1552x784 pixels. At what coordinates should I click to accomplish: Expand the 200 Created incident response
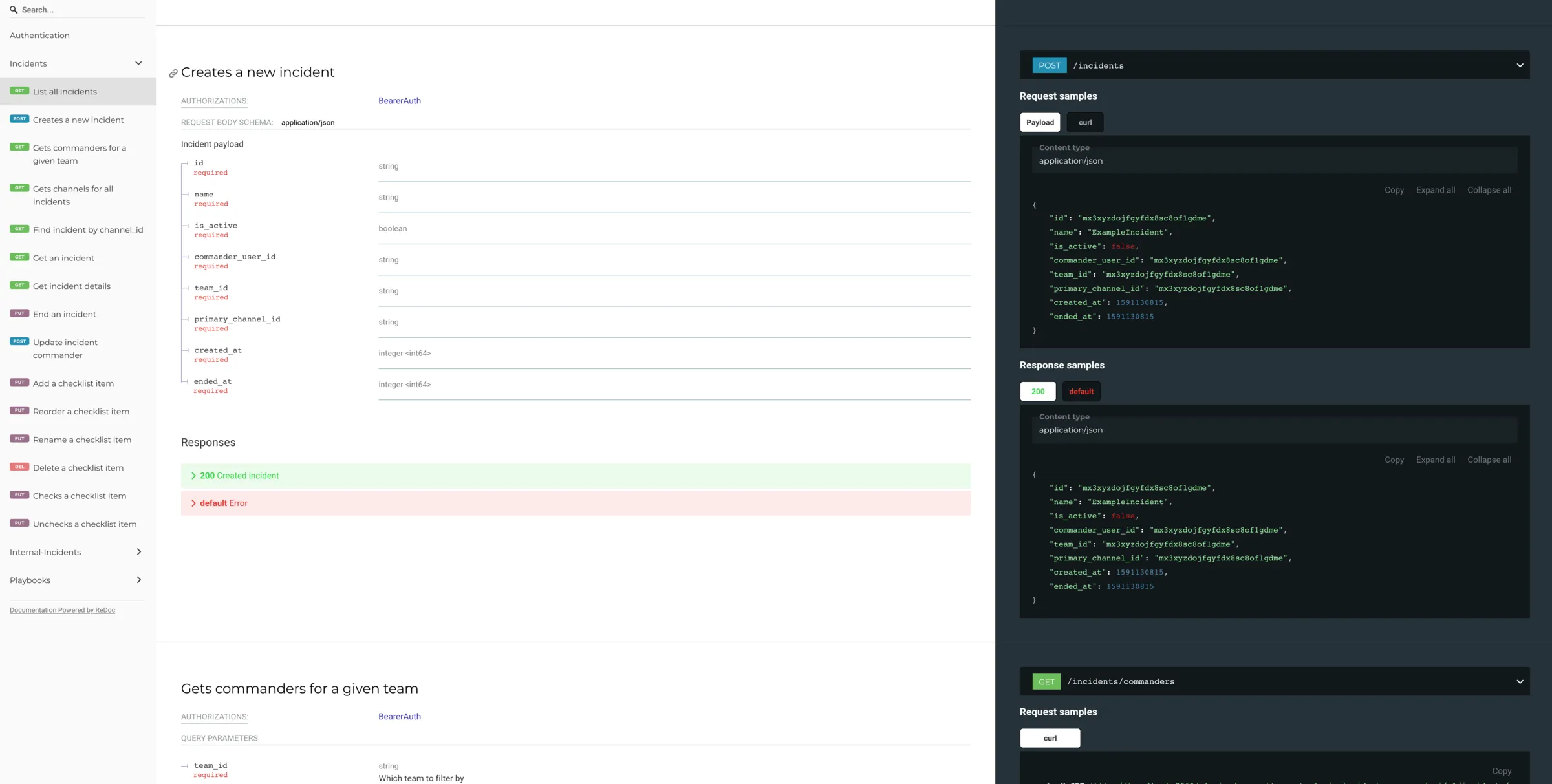point(576,476)
